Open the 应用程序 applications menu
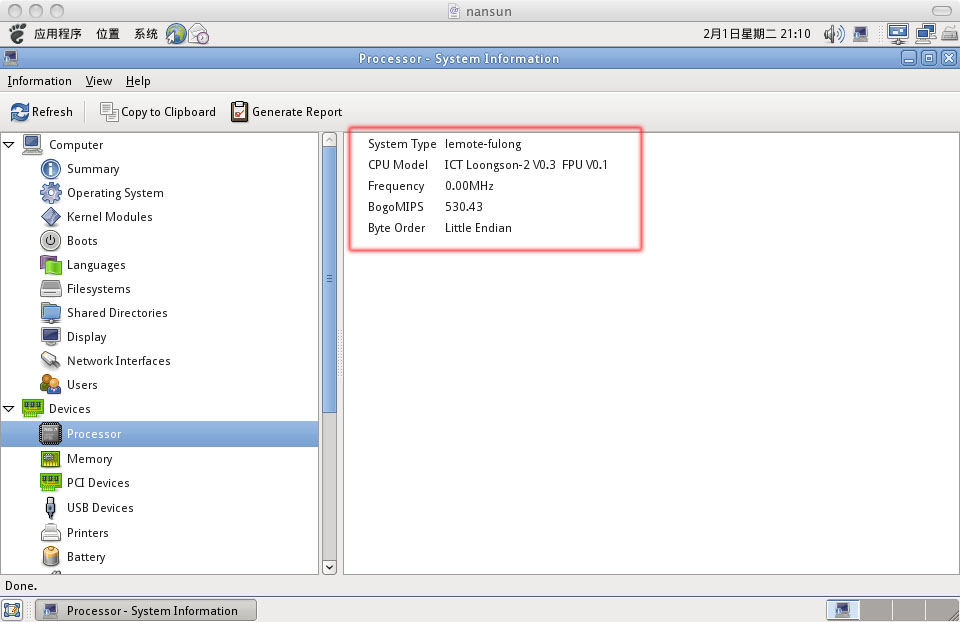The width and height of the screenshot is (960, 622). click(x=58, y=34)
